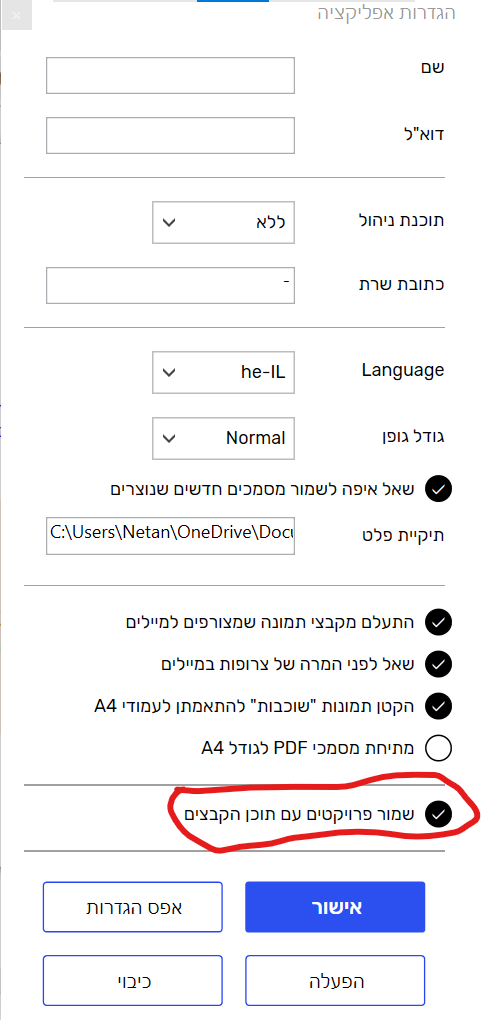Image resolution: width=482 pixels, height=1020 pixels.
Task: Click the 'תיקיית פלט' output folder path field
Action: coord(170,535)
